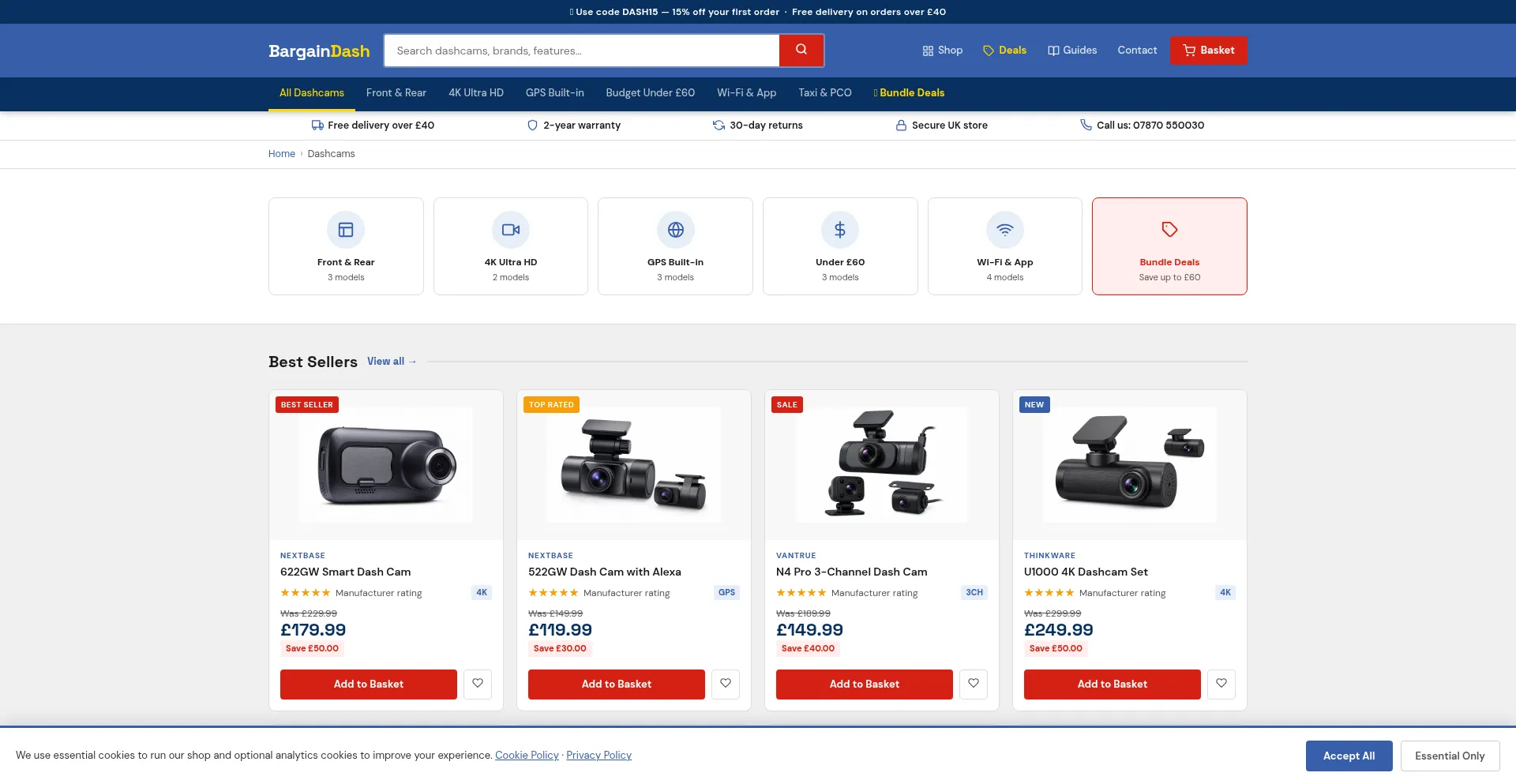Viewport: 1516px width, 784px height.
Task: Click the phone handset icon
Action: (1086, 126)
